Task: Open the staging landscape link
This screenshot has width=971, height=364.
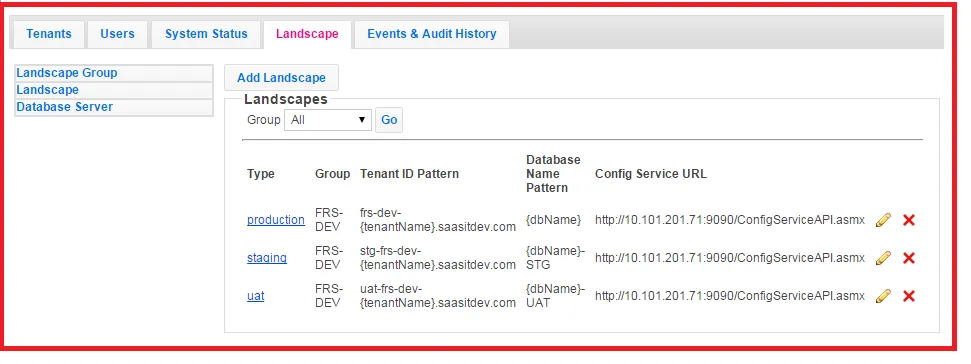Action: (x=267, y=258)
